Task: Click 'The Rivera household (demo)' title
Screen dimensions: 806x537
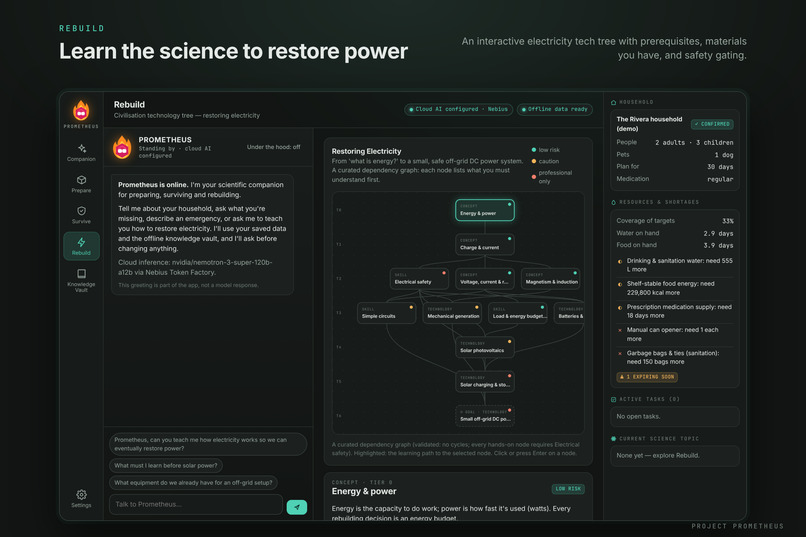Action: click(x=649, y=124)
